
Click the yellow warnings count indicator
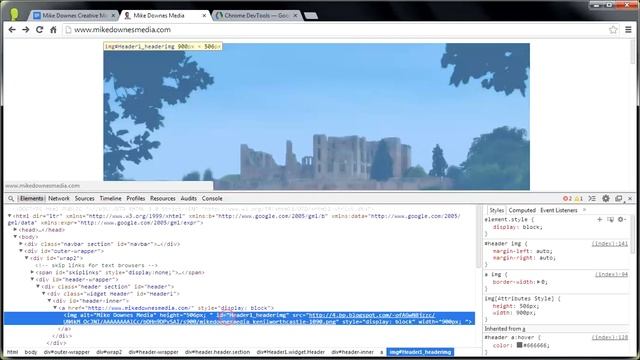click(x=578, y=198)
